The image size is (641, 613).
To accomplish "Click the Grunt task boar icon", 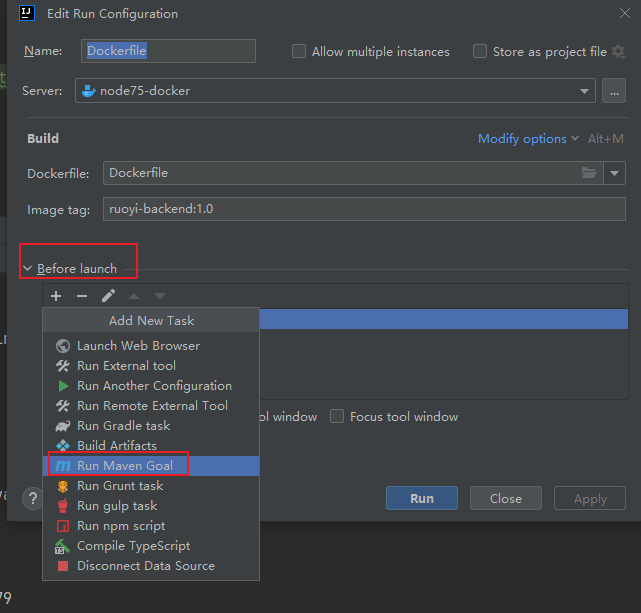I will pyautogui.click(x=63, y=486).
